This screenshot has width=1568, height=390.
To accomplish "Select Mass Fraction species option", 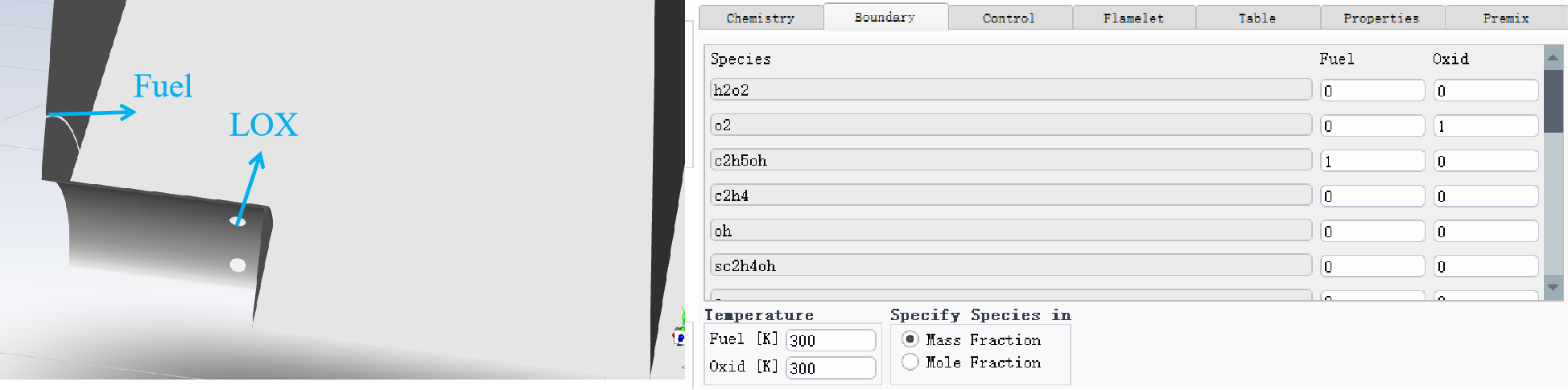I will click(x=910, y=339).
